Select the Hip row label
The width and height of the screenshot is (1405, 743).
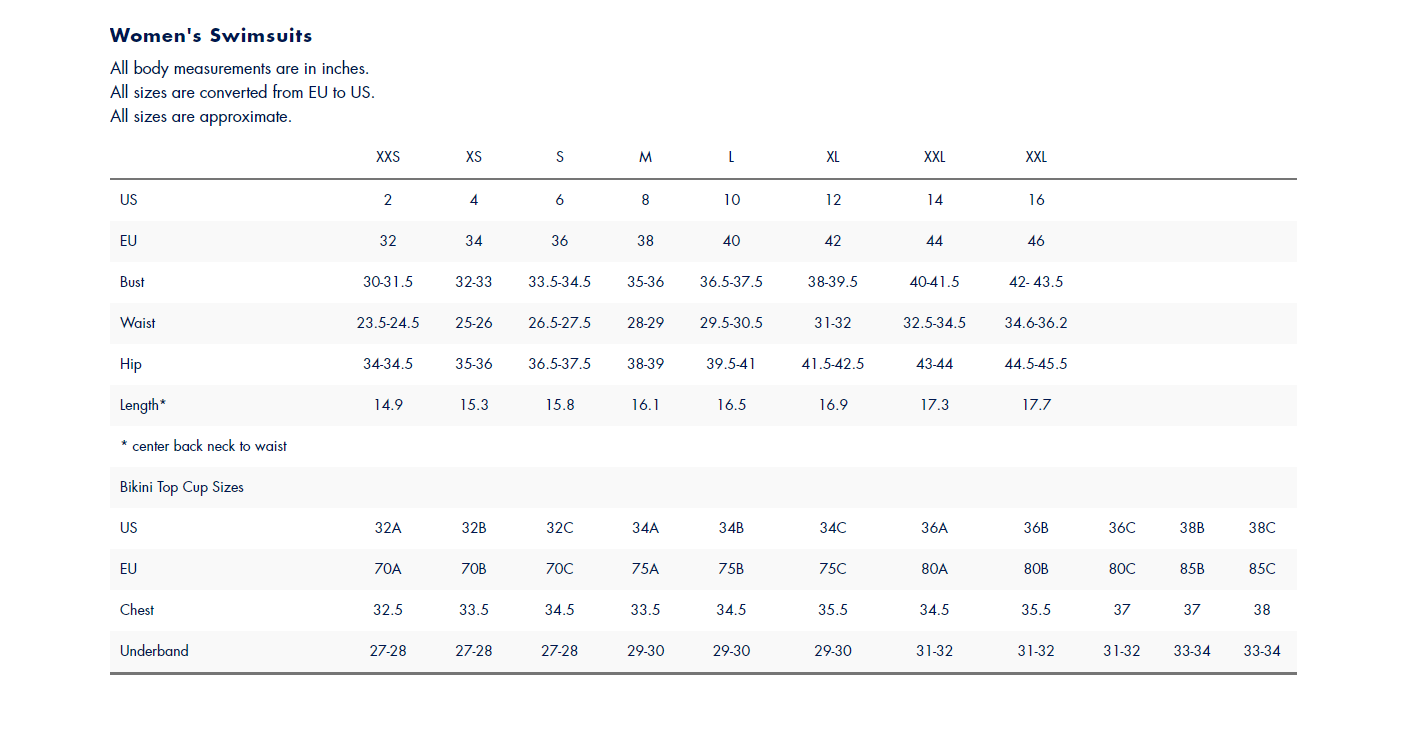point(131,365)
